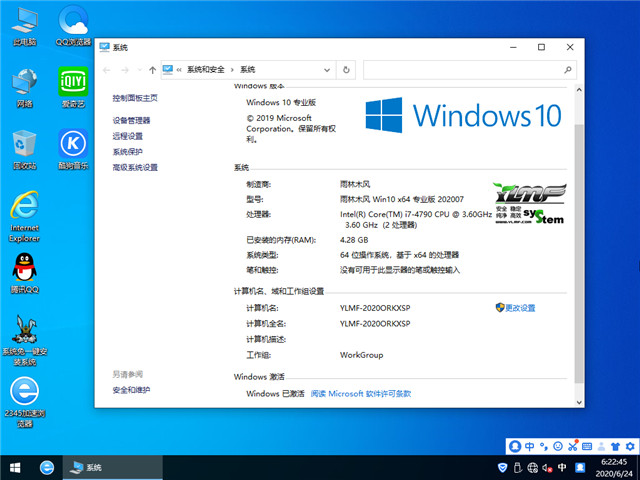Click the security shield tray icon
This screenshot has height=480, width=640.
click(x=503, y=468)
